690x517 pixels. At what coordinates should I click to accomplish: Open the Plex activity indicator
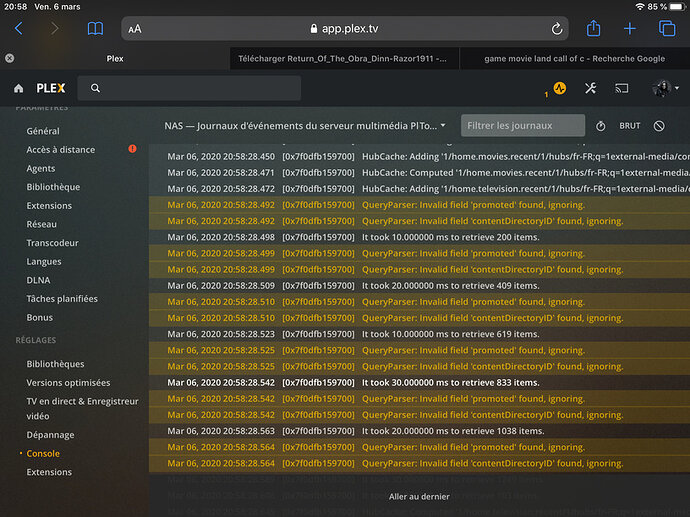click(x=559, y=88)
